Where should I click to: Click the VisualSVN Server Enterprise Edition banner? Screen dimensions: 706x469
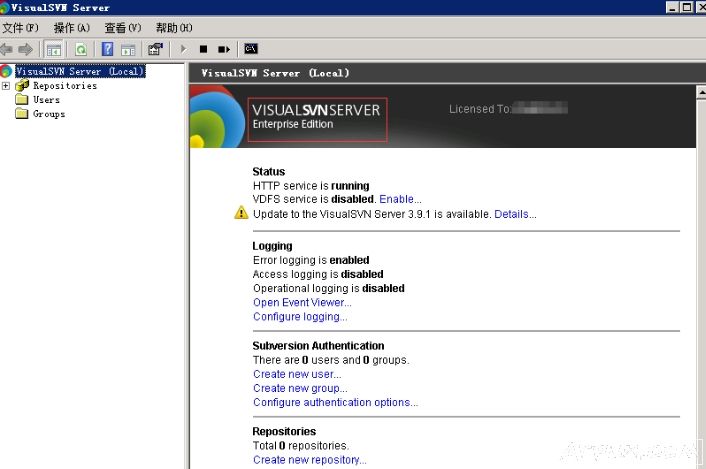[317, 119]
